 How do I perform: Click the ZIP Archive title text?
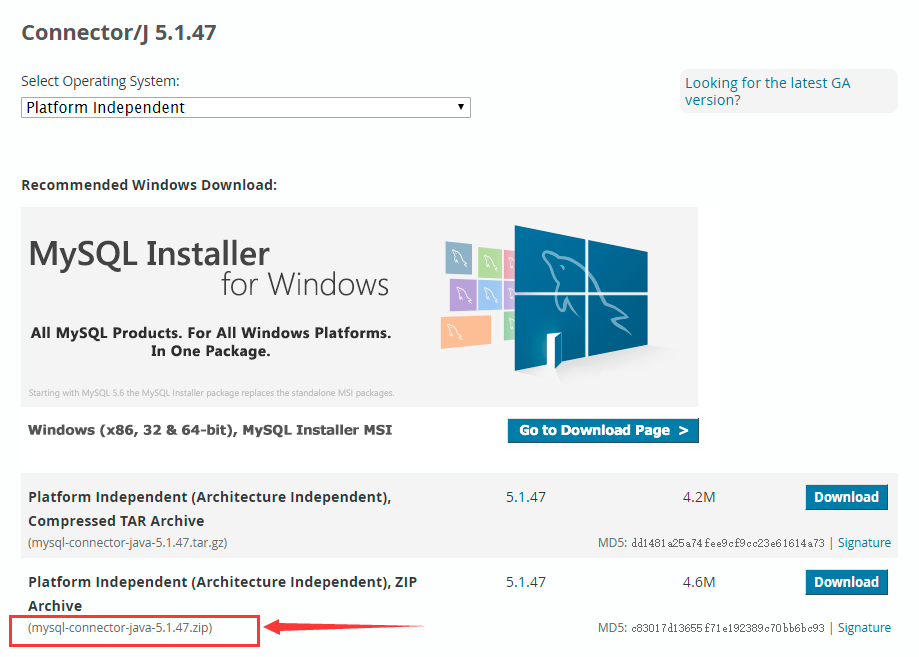point(223,594)
